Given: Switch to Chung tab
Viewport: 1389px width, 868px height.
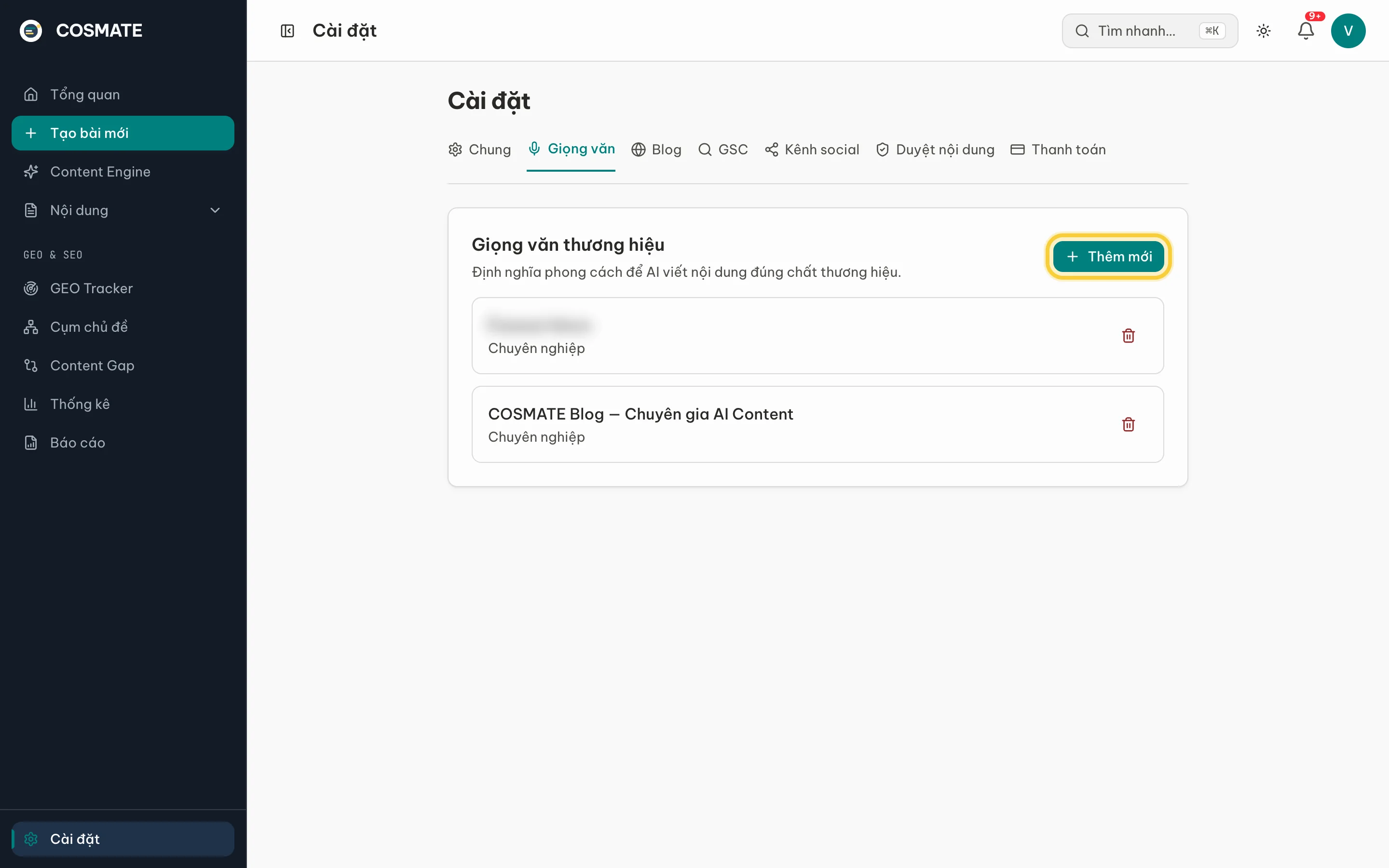Looking at the screenshot, I should 479,150.
